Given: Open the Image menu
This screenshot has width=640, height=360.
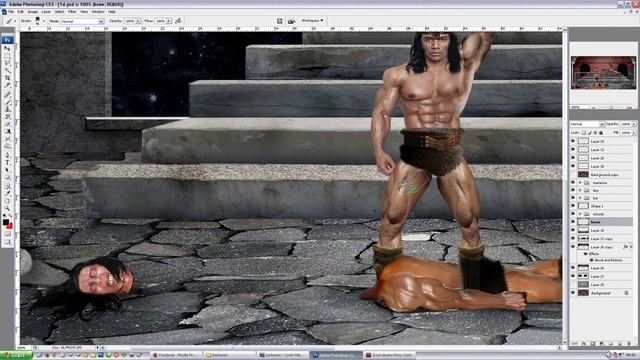Looking at the screenshot, I should click(33, 12).
